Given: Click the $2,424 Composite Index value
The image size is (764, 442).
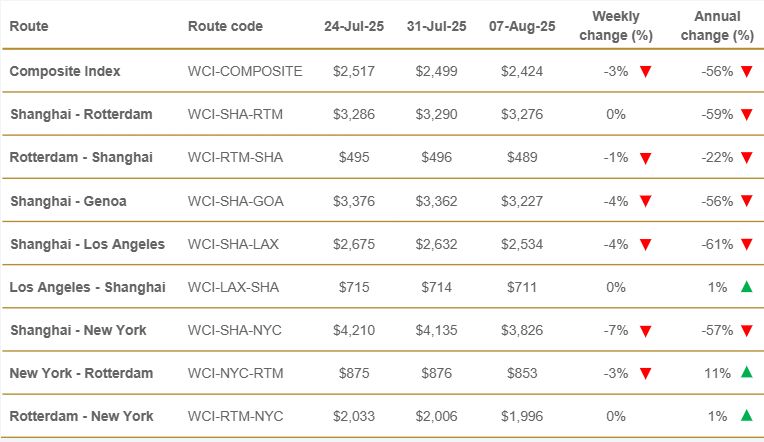Looking at the screenshot, I should point(522,72).
